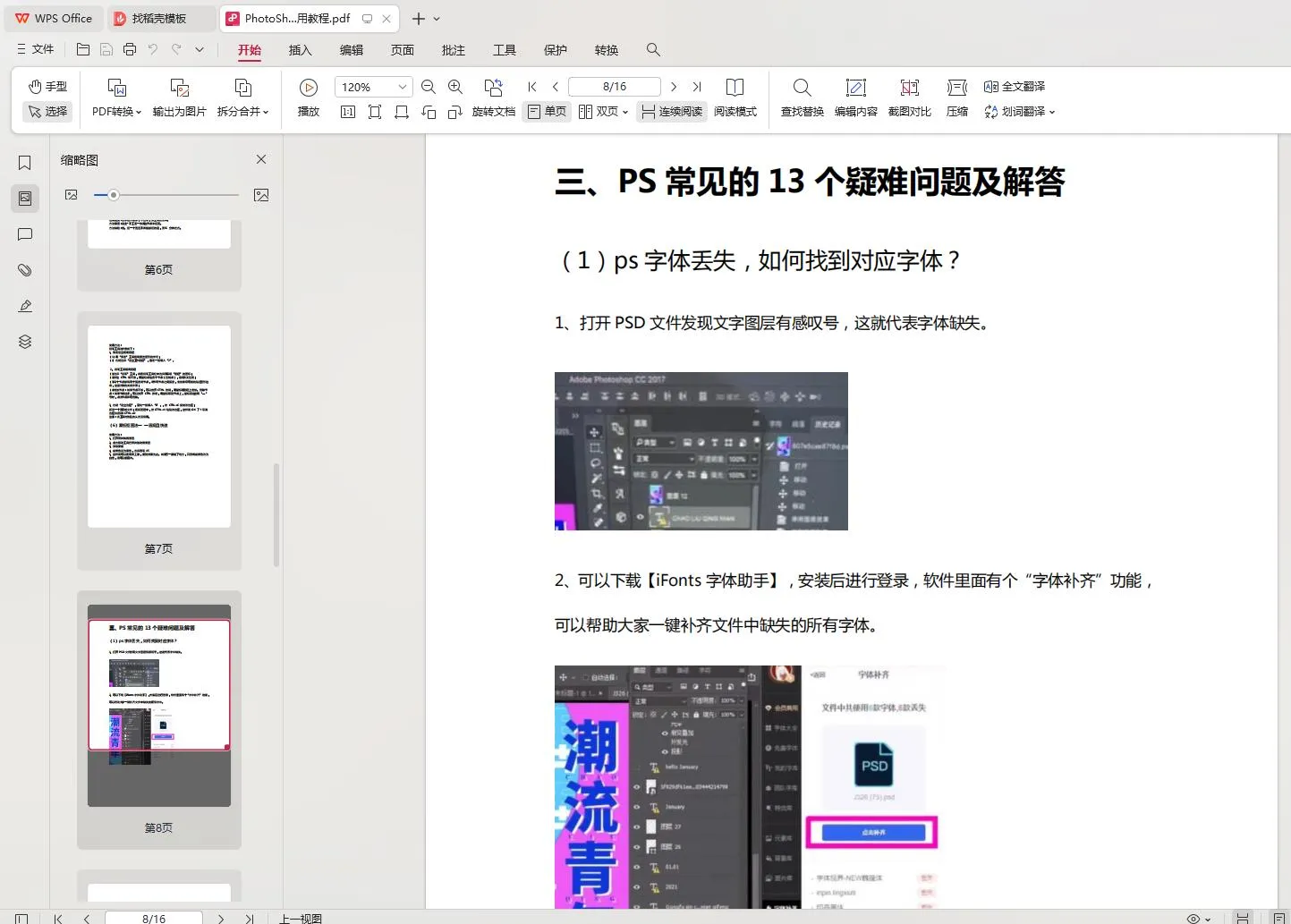The image size is (1291, 924).
Task: Open the attachments paperclip panel
Action: click(25, 270)
